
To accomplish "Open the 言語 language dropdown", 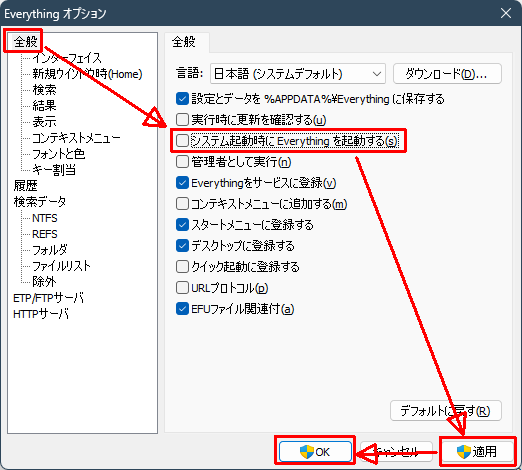I will click(x=298, y=74).
